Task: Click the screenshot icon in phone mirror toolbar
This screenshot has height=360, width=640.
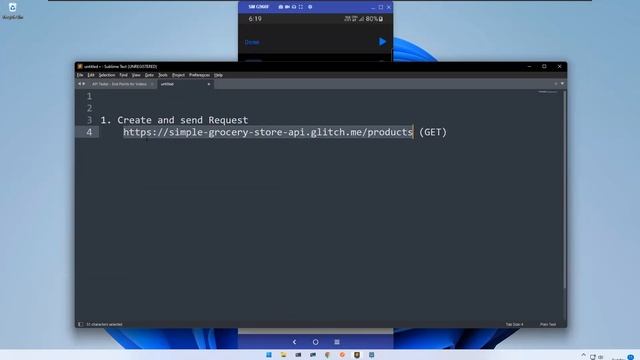Action: (280, 7)
